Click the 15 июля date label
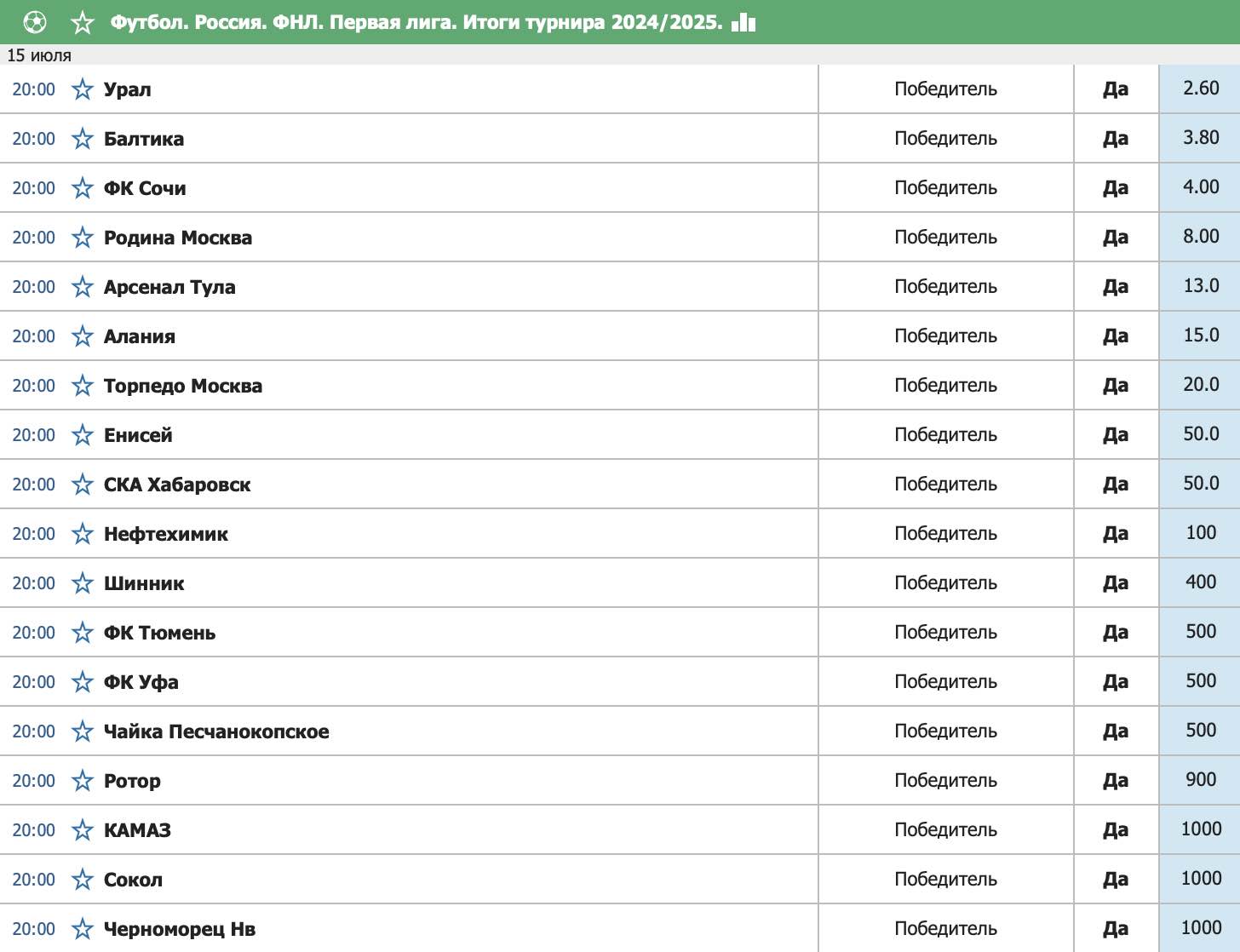 click(39, 55)
